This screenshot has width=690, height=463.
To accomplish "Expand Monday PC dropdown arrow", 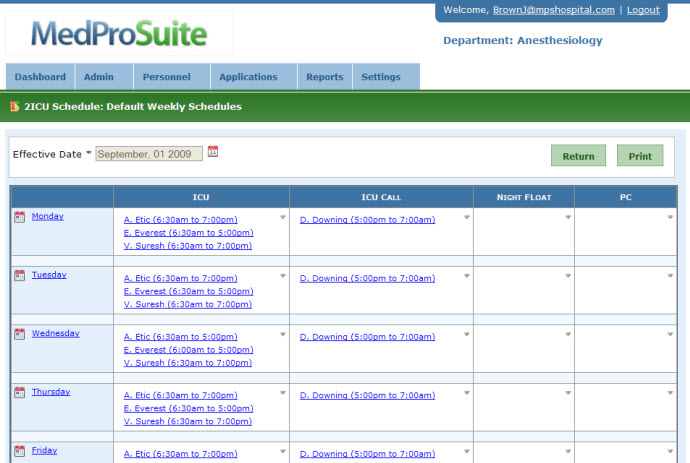I will (x=670, y=217).
